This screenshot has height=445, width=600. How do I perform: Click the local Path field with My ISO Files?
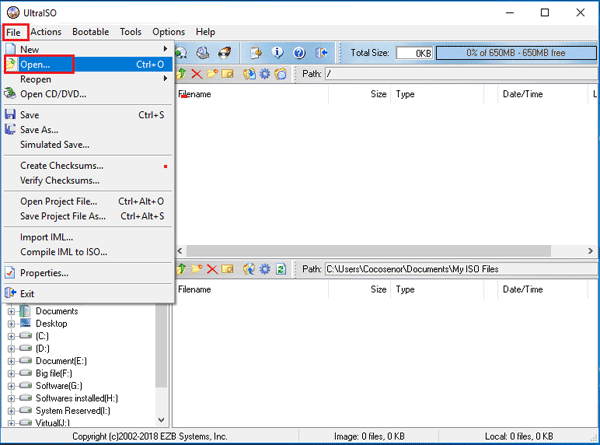click(x=461, y=269)
